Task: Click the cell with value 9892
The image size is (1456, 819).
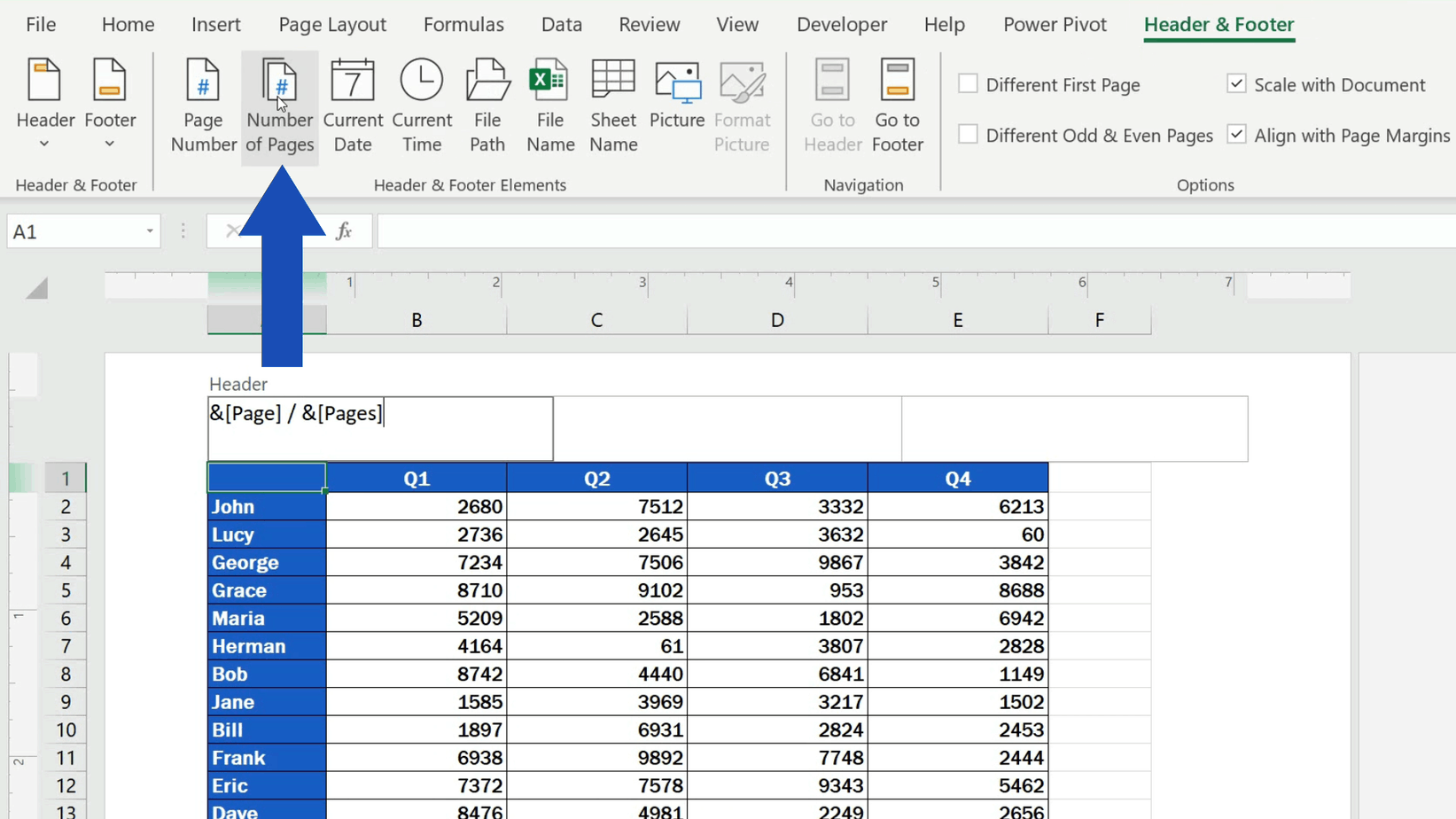Action: (597, 758)
